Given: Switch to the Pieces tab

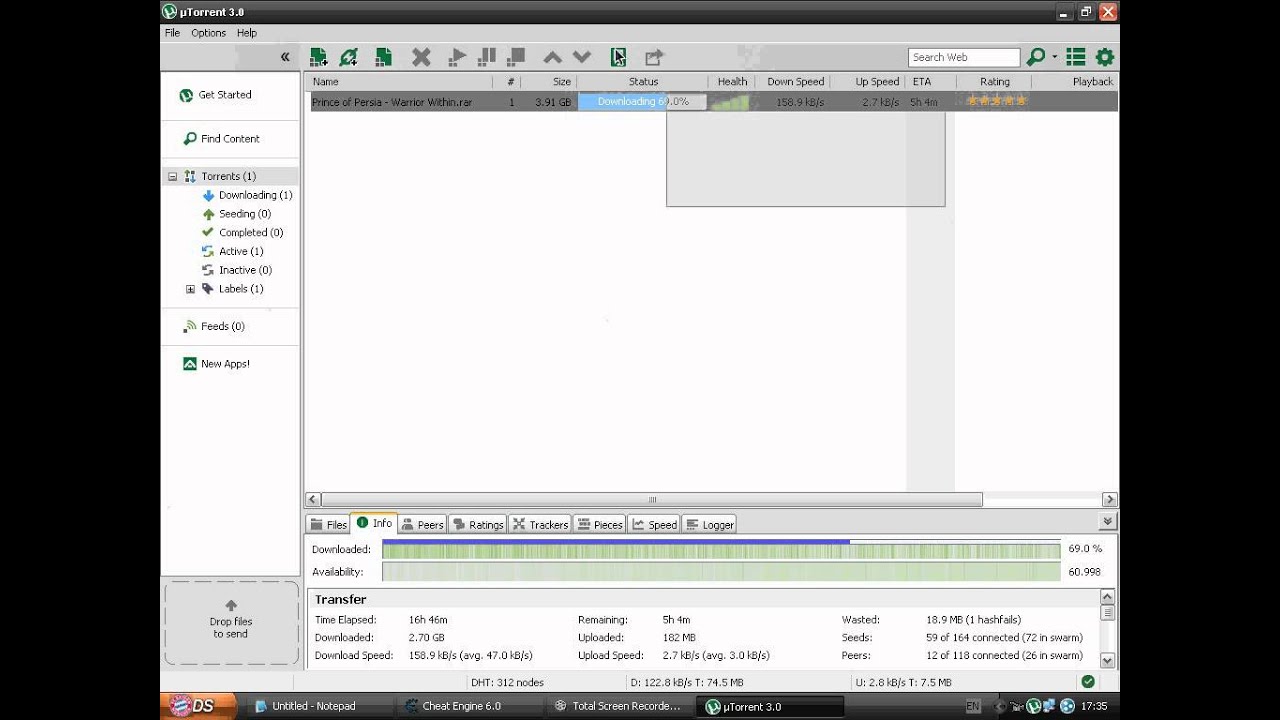Looking at the screenshot, I should [x=600, y=524].
